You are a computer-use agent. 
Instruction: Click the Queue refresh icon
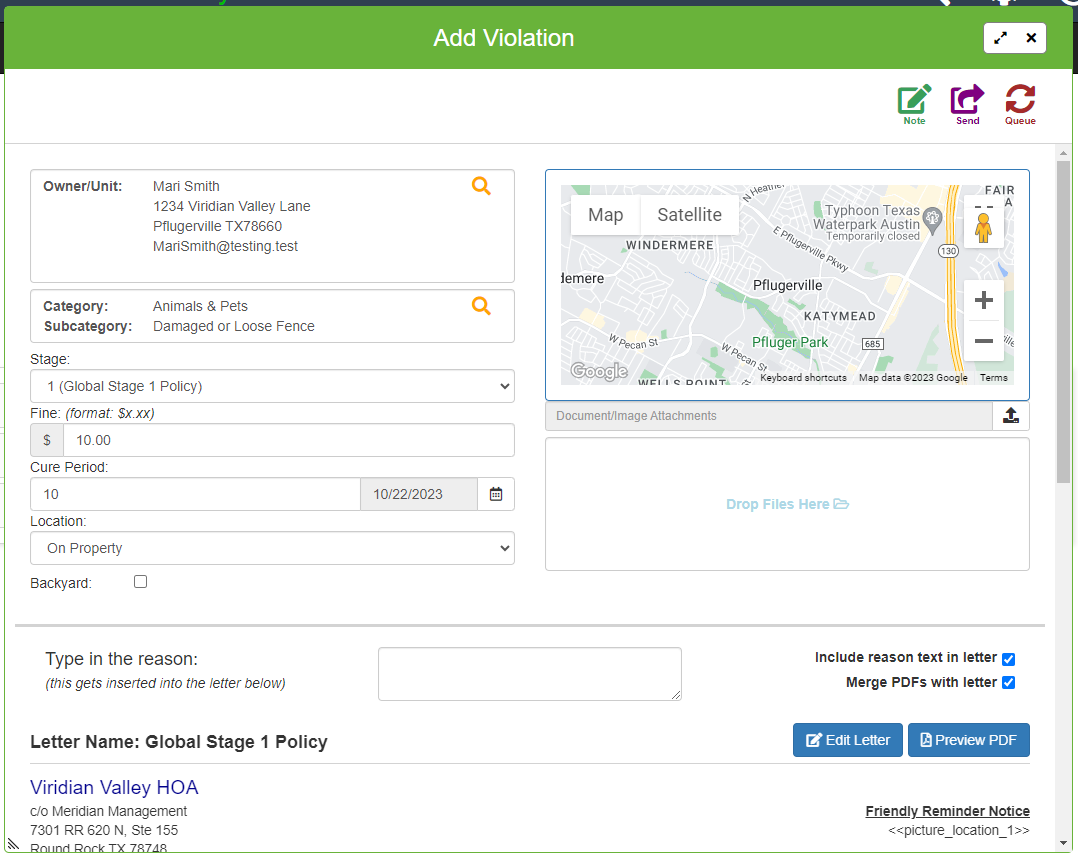(x=1020, y=105)
